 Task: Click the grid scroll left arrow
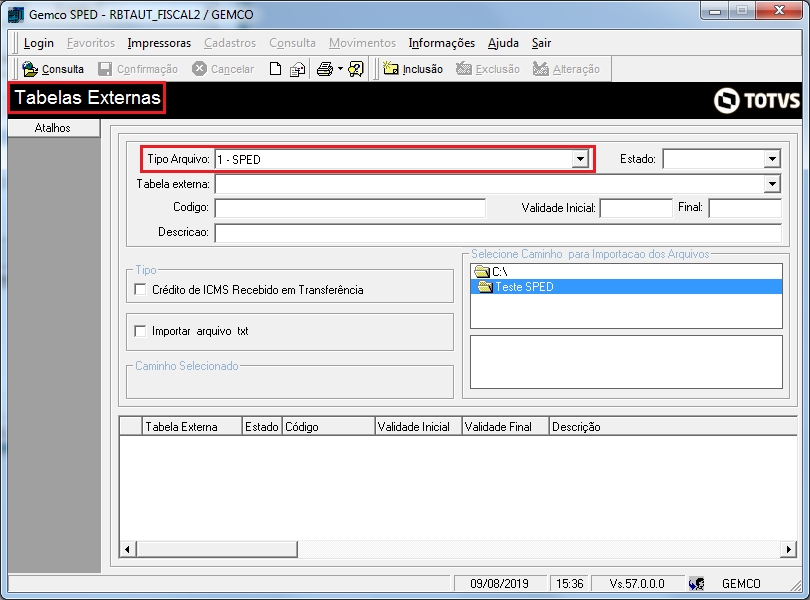[128, 549]
